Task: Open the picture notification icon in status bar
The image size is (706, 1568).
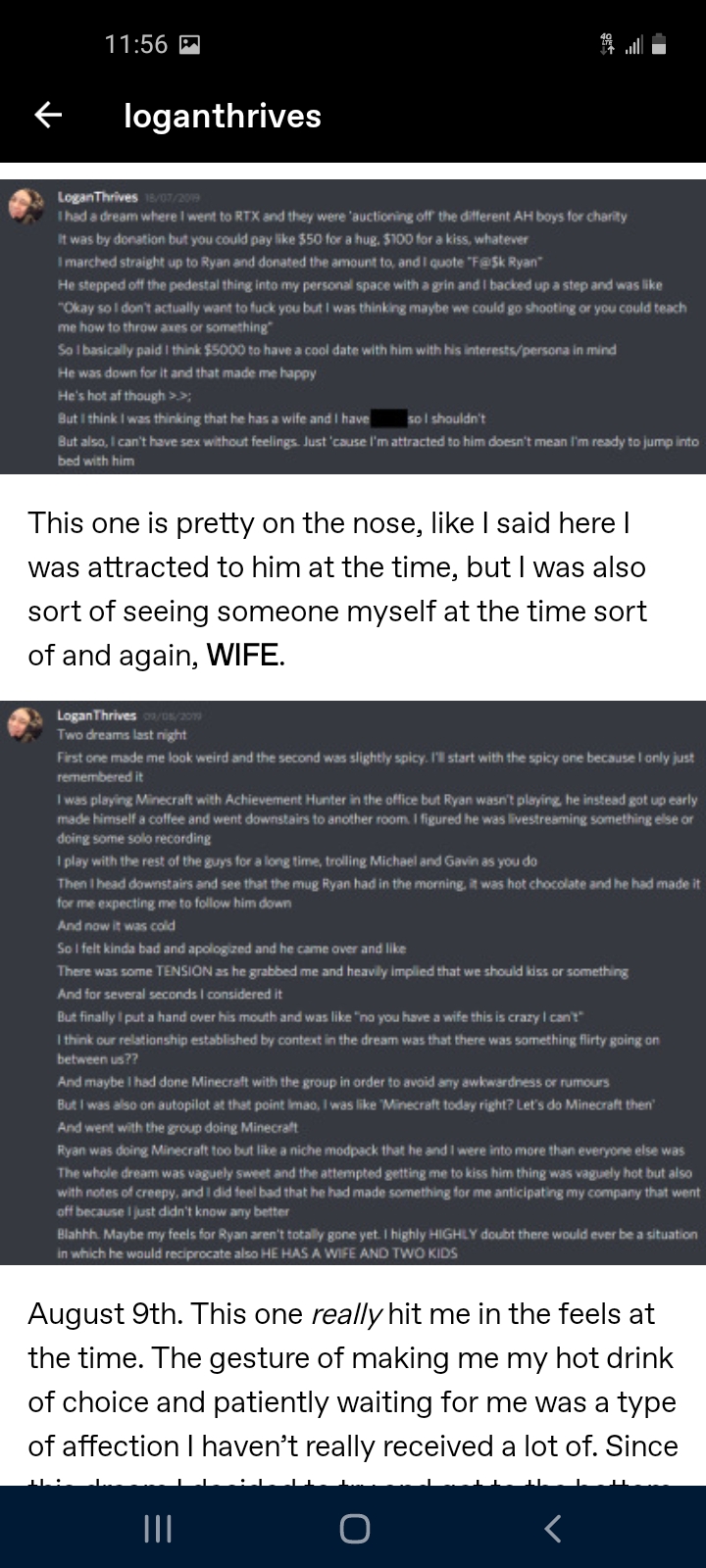Action: (x=191, y=44)
